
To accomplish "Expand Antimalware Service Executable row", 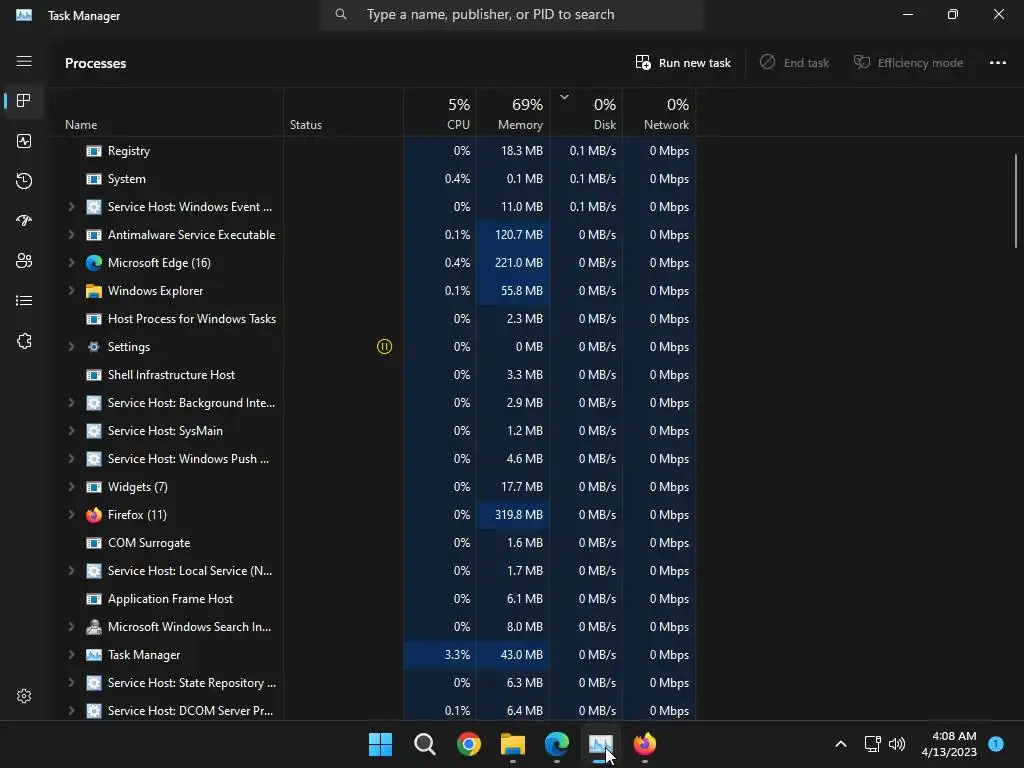I will [71, 234].
